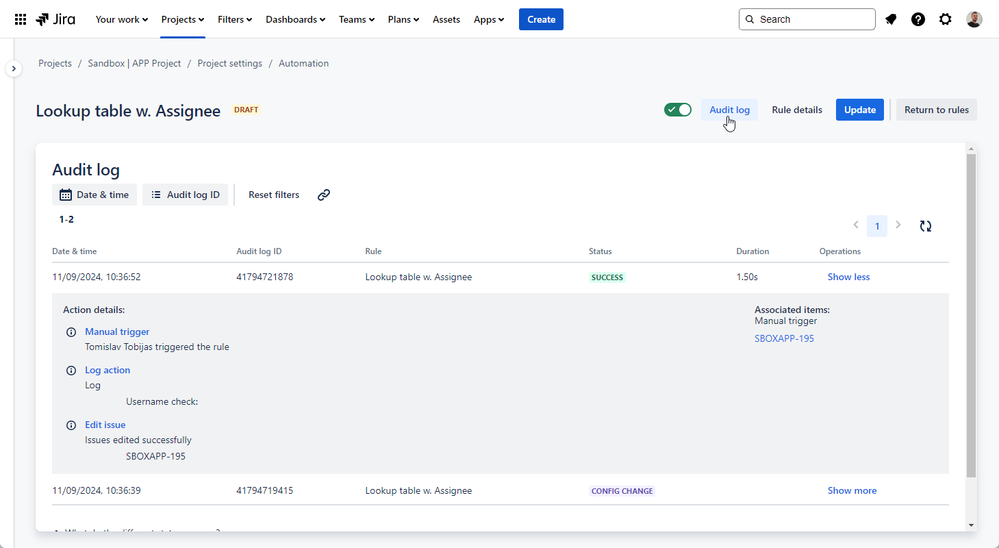Viewport: 999px width, 548px height.
Task: Click the audit log vertical scrollbar
Action: coord(971,315)
